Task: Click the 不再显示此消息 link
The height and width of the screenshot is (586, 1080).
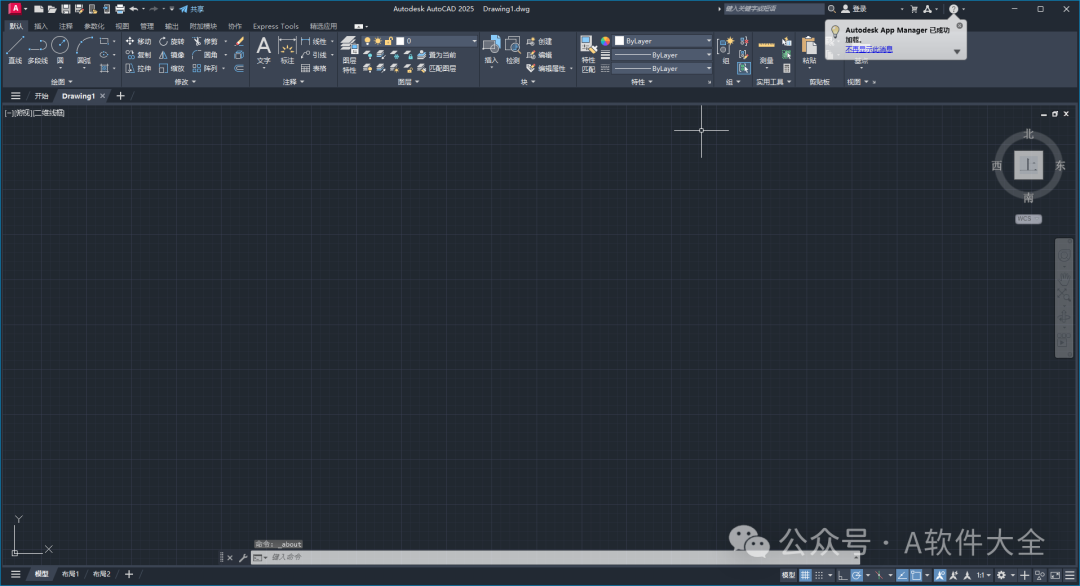Action: (869, 49)
